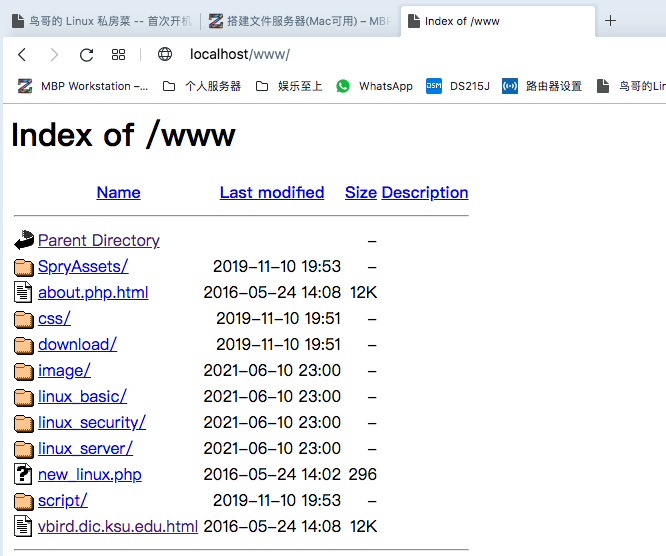The width and height of the screenshot is (666, 556).
Task: Click the router settings bookmark icon
Action: click(x=510, y=86)
